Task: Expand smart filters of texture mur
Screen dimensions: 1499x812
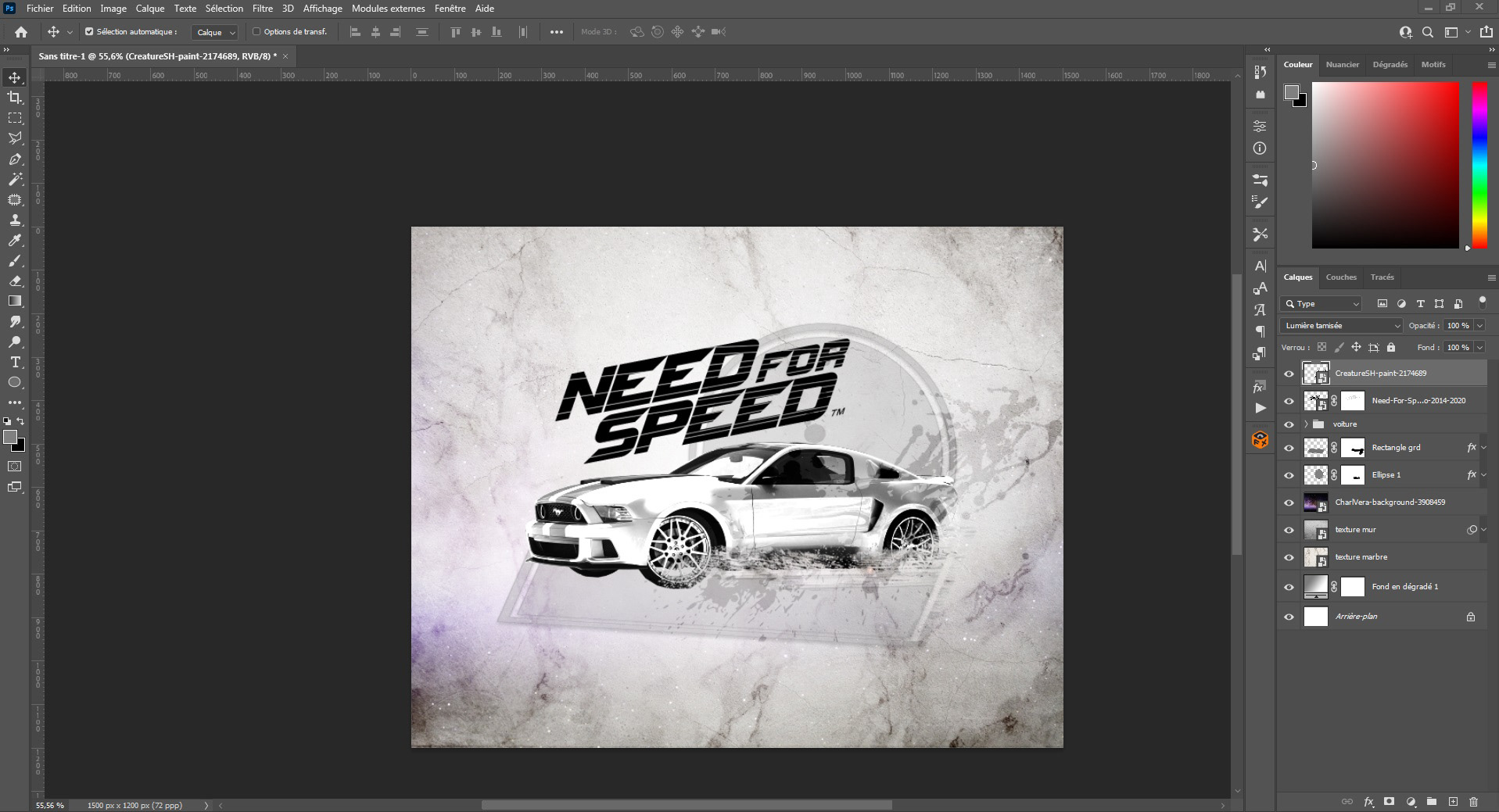Action: coord(1484,530)
